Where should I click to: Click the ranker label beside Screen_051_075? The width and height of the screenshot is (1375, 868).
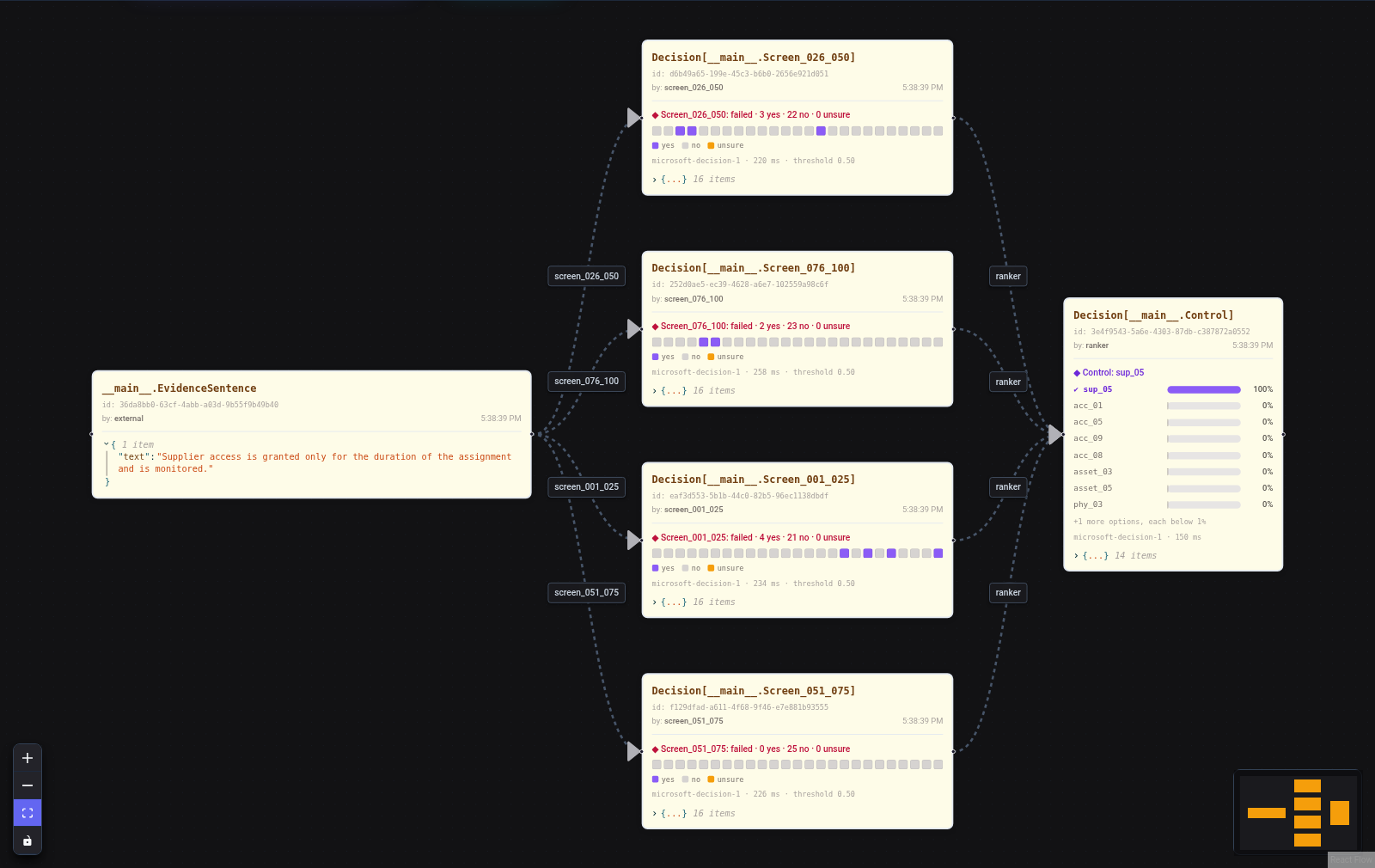pyautogui.click(x=1008, y=592)
